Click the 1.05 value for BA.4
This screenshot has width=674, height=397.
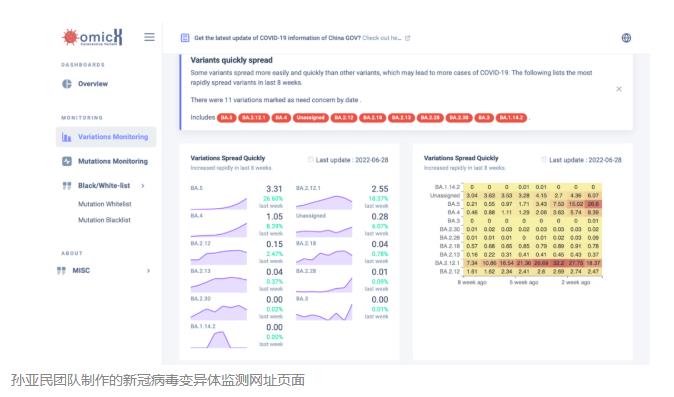click(274, 217)
